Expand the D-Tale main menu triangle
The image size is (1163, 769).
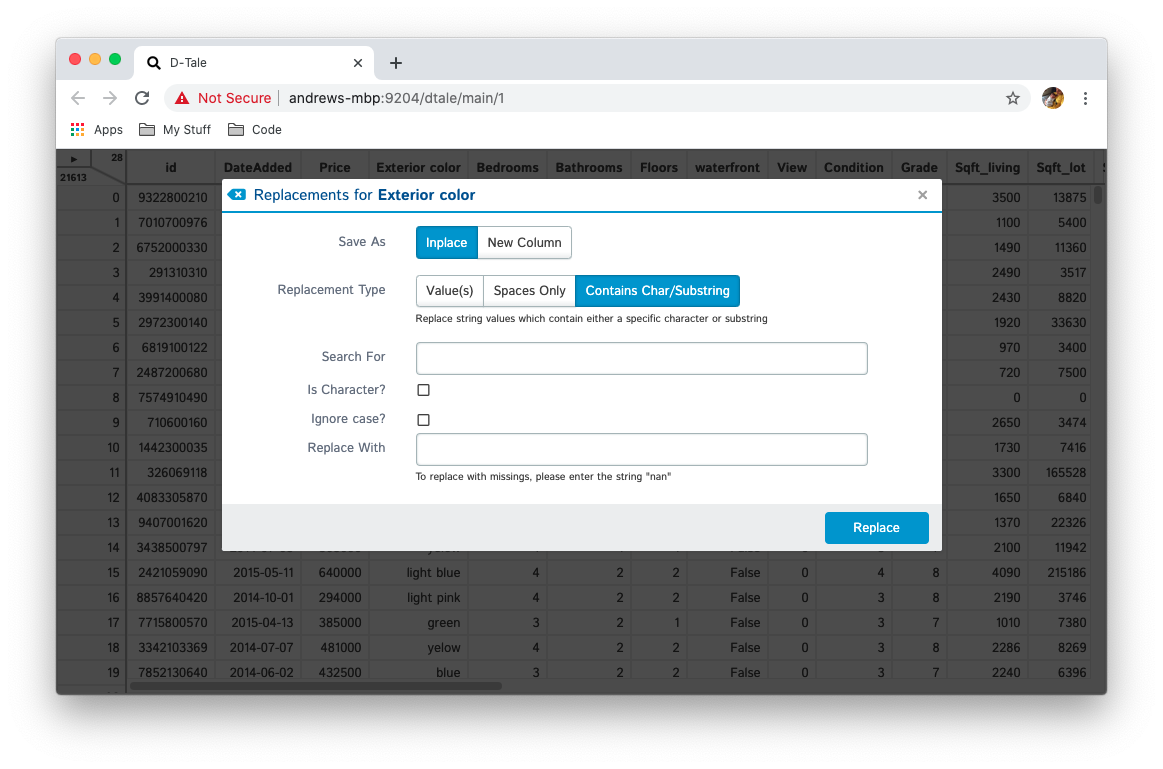(74, 159)
